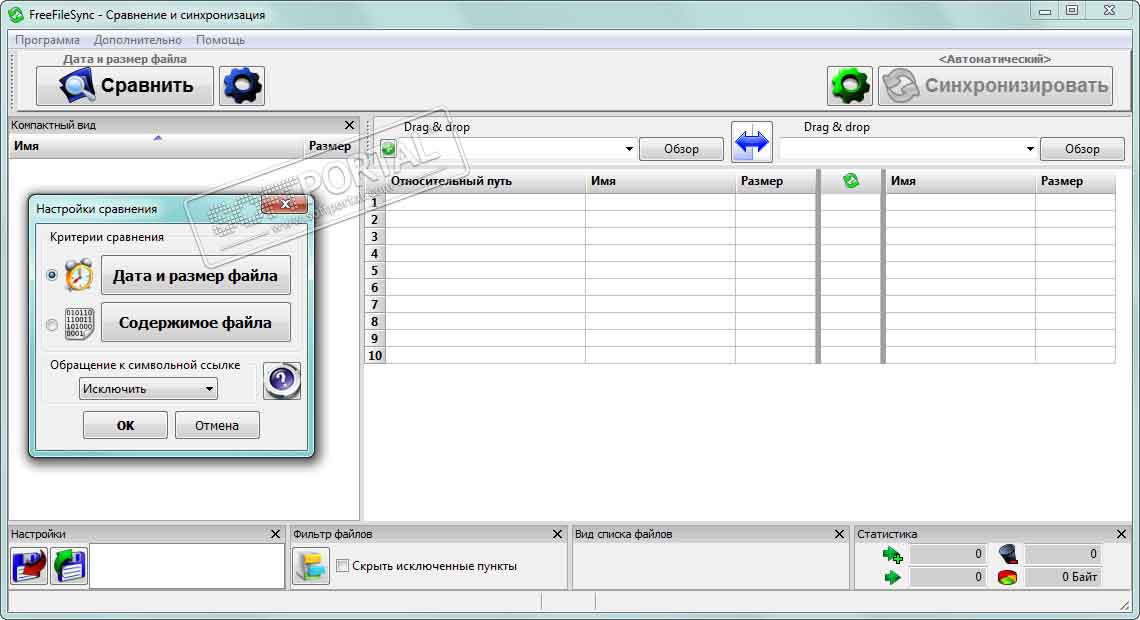This screenshot has height=620, width=1140.
Task: Minimize the FreeFileSync window
Action: tap(1045, 10)
